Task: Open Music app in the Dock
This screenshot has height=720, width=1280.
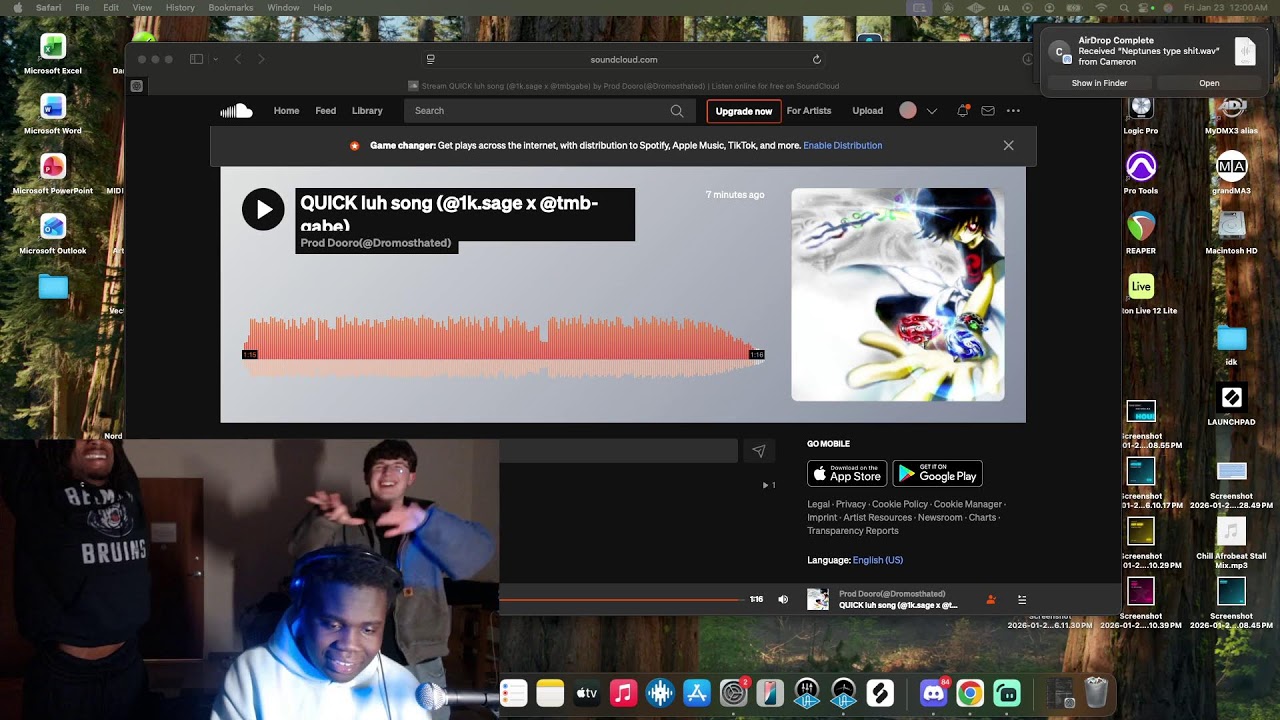Action: tap(623, 693)
